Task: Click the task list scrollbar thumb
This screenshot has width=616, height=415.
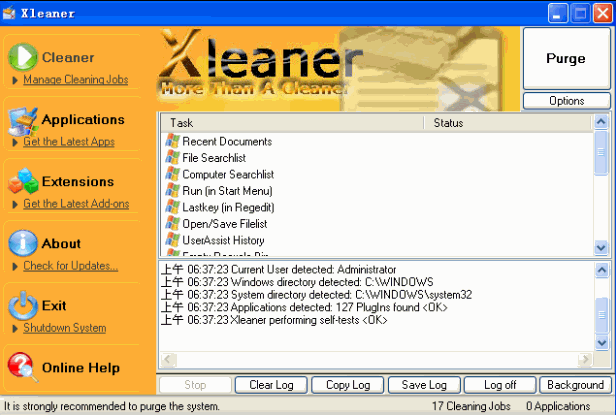Action: pyautogui.click(x=601, y=152)
